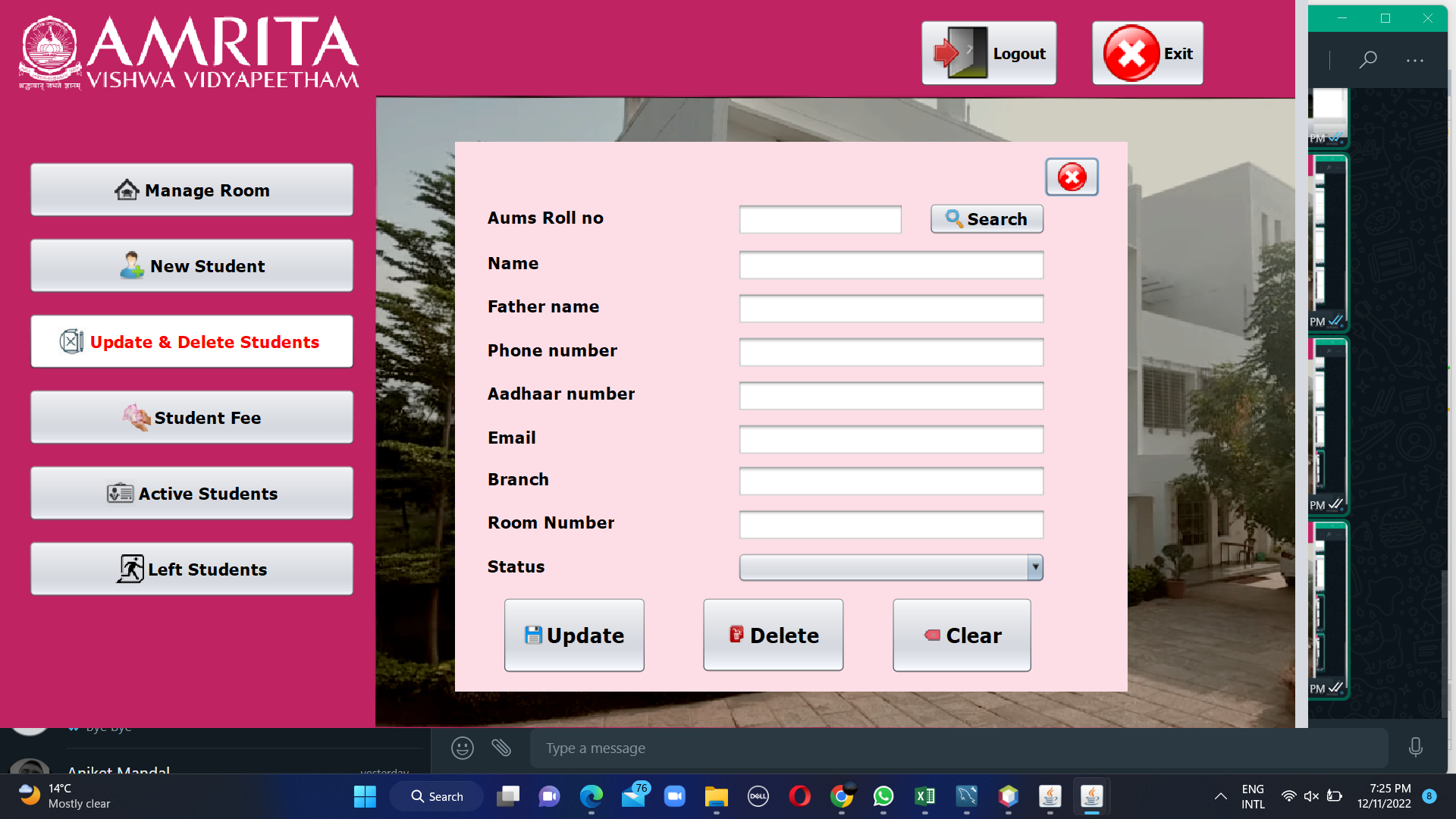
Task: Open Manage Room from sidebar
Action: 192,190
